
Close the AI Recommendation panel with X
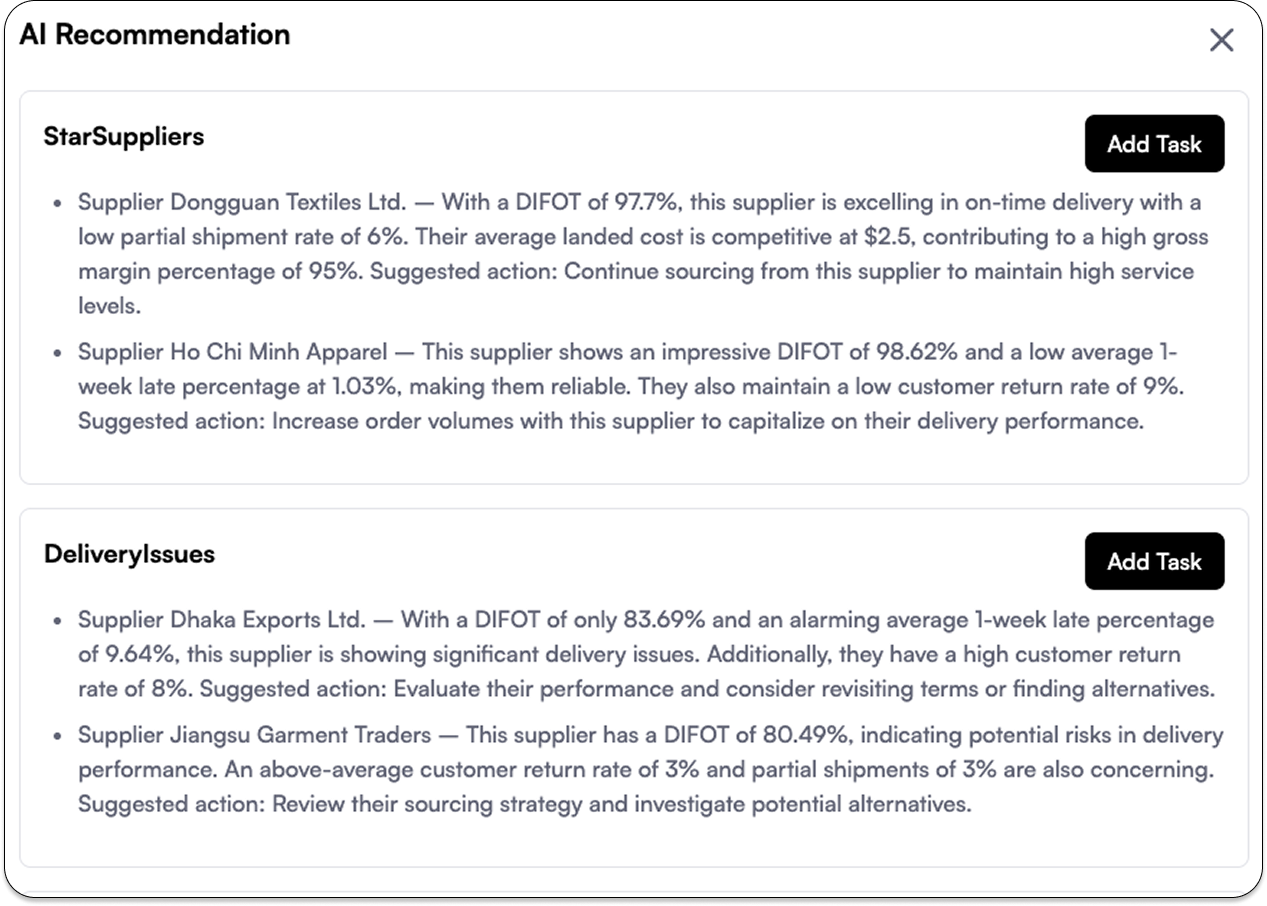tap(1221, 40)
